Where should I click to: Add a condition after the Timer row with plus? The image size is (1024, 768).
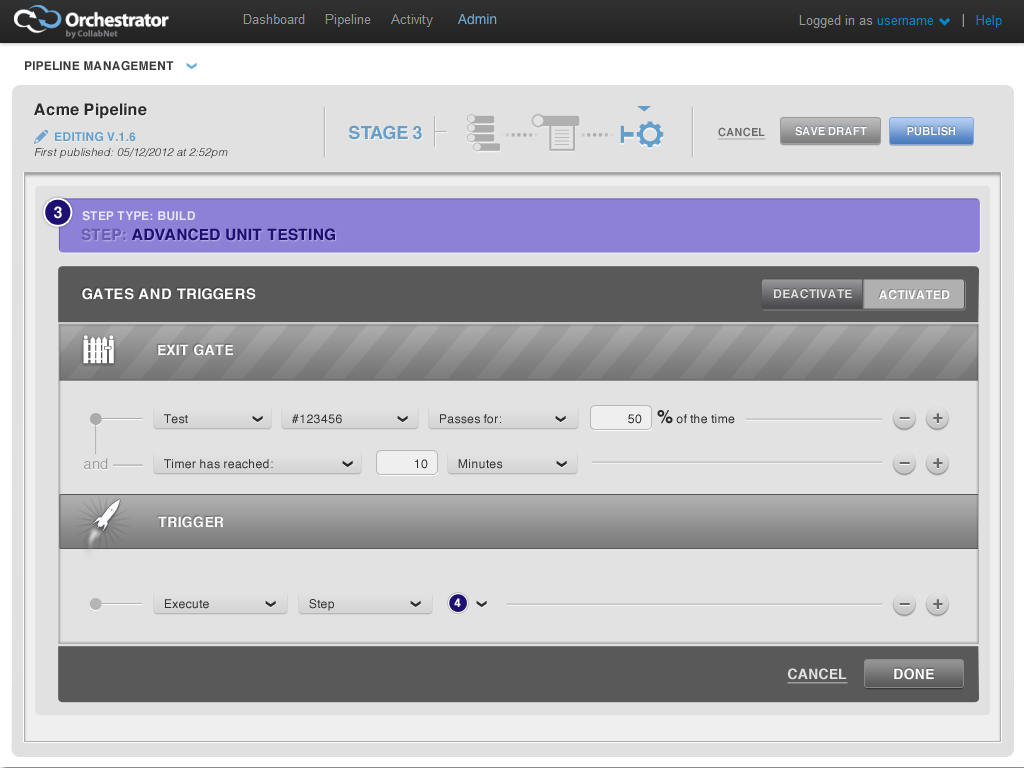pos(937,464)
